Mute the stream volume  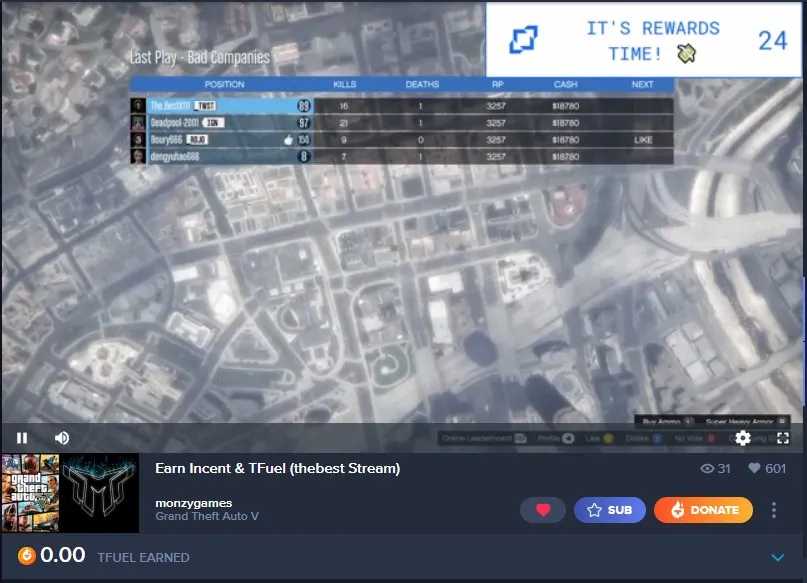[62, 438]
